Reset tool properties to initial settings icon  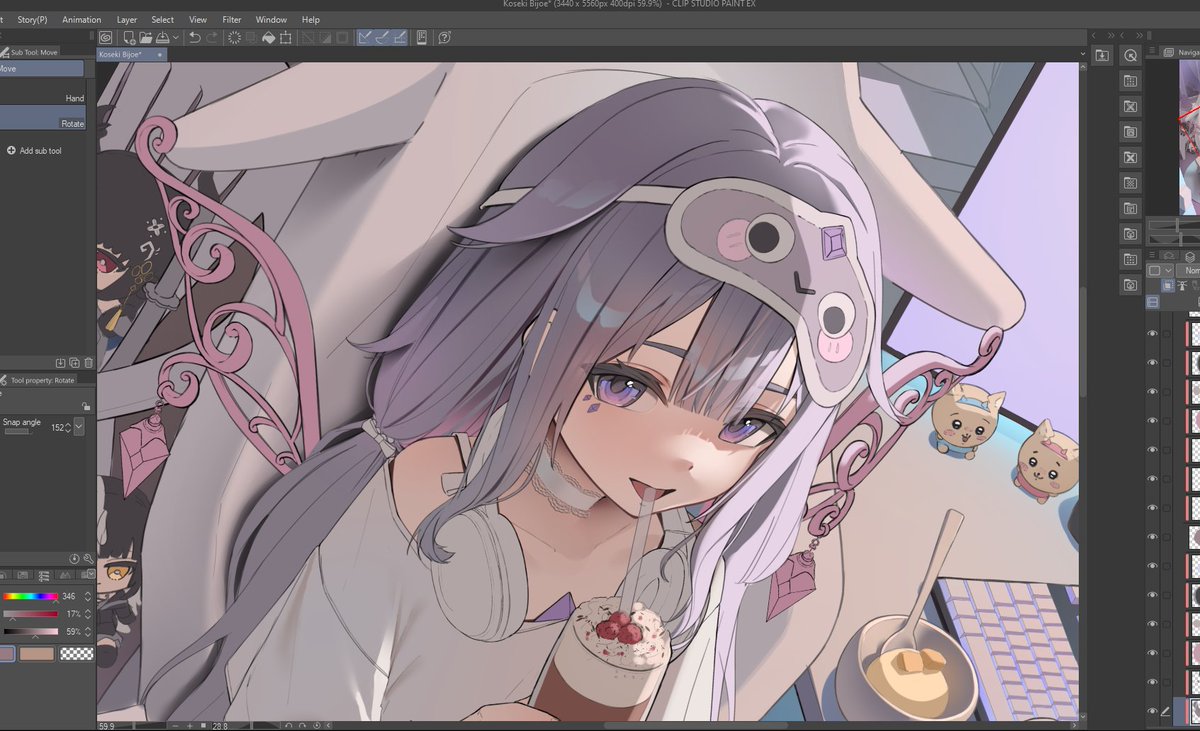click(74, 559)
